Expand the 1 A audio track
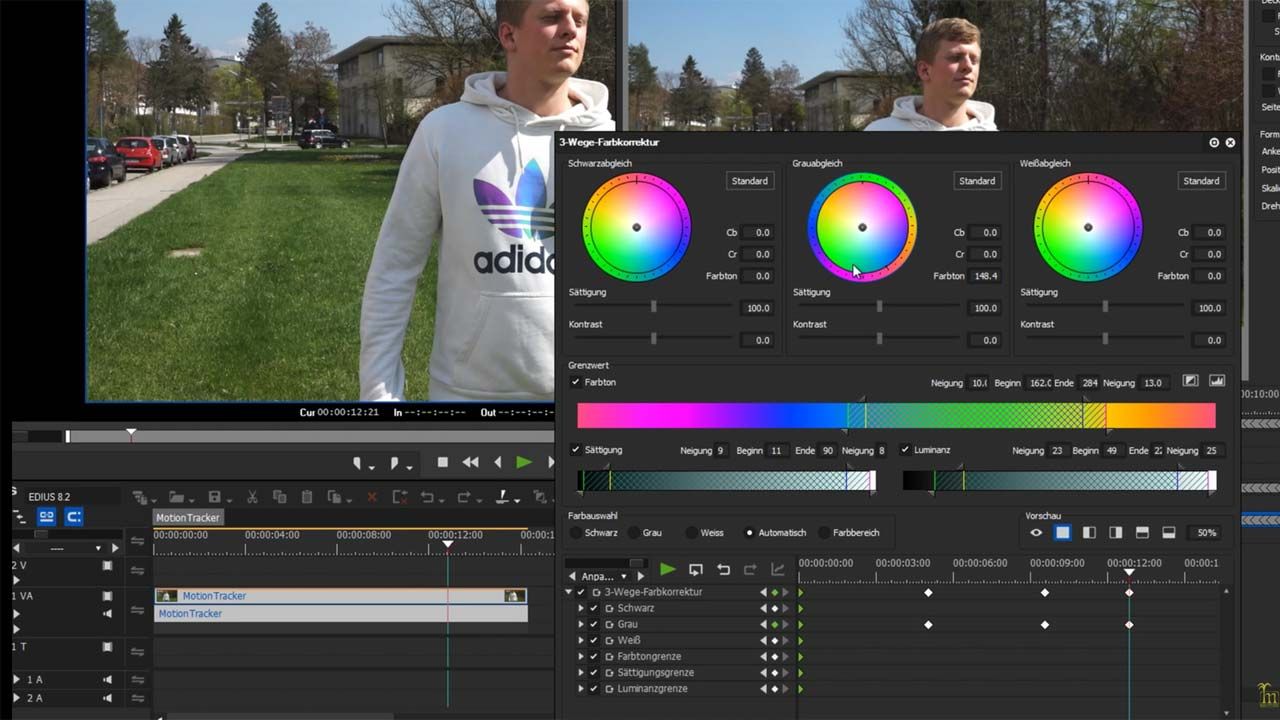Viewport: 1280px width, 720px height. coord(16,680)
